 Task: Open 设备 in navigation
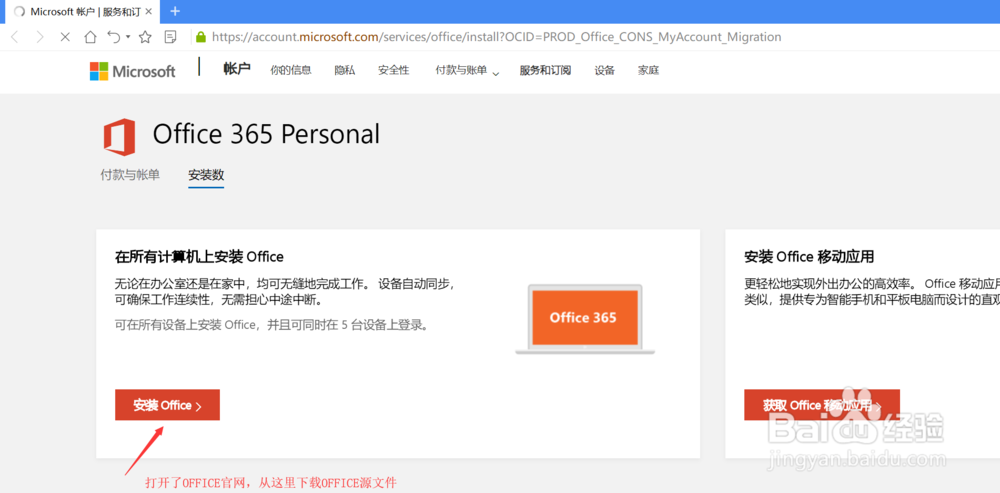pyautogui.click(x=605, y=70)
